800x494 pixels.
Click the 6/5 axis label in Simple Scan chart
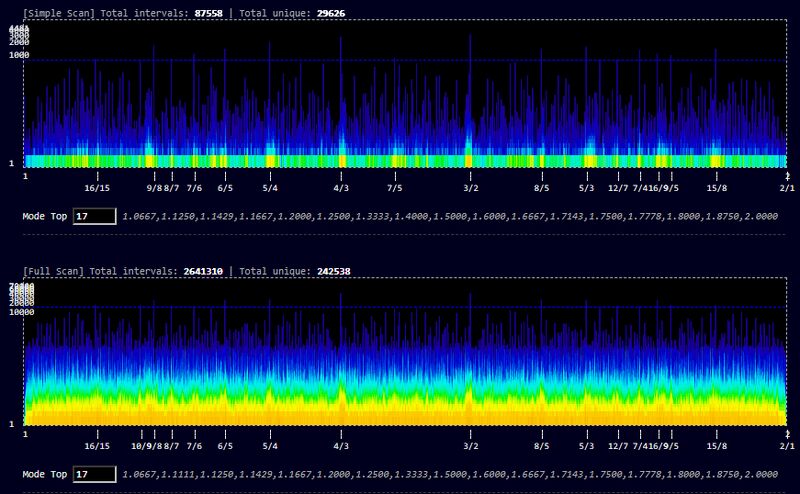[x=225, y=188]
